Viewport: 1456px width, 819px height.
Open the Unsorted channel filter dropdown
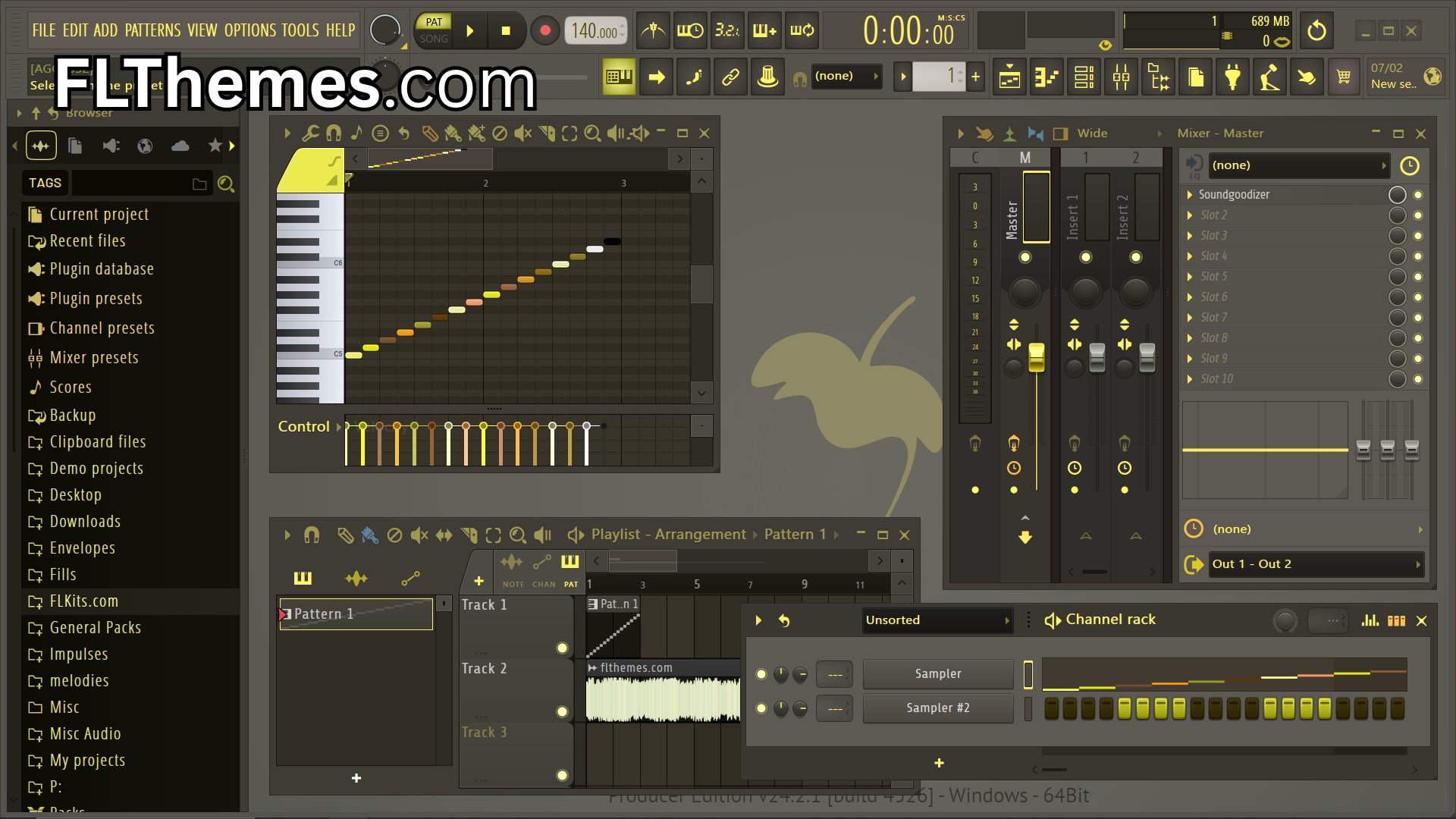tap(937, 620)
